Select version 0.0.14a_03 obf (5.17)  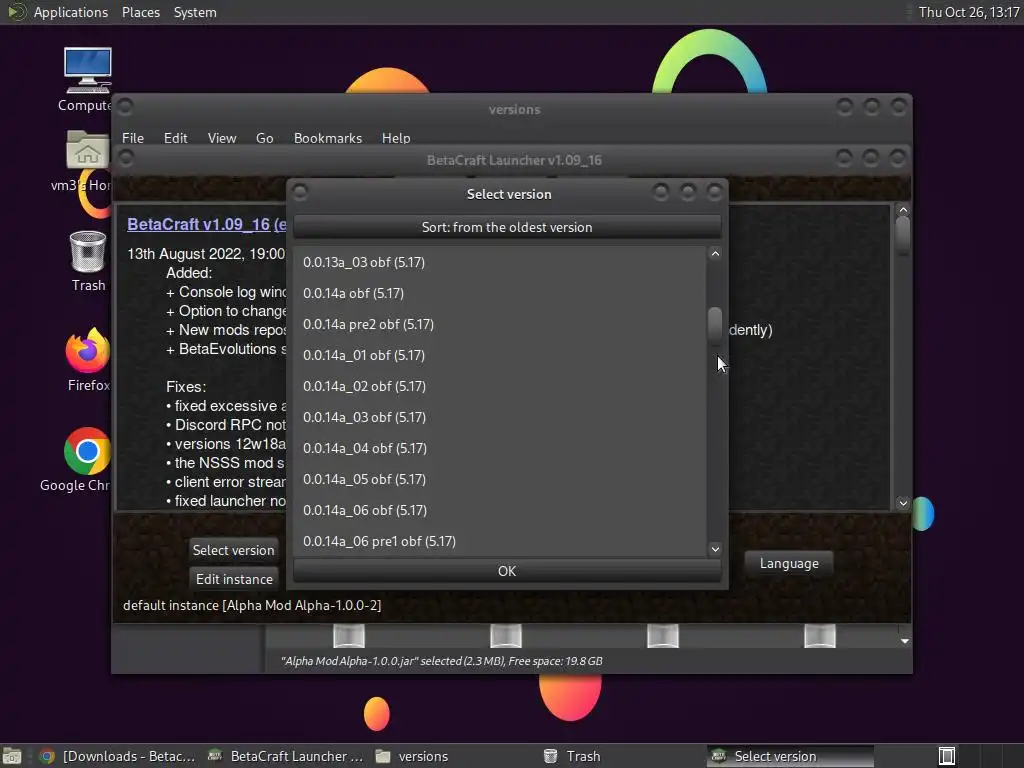coord(500,417)
